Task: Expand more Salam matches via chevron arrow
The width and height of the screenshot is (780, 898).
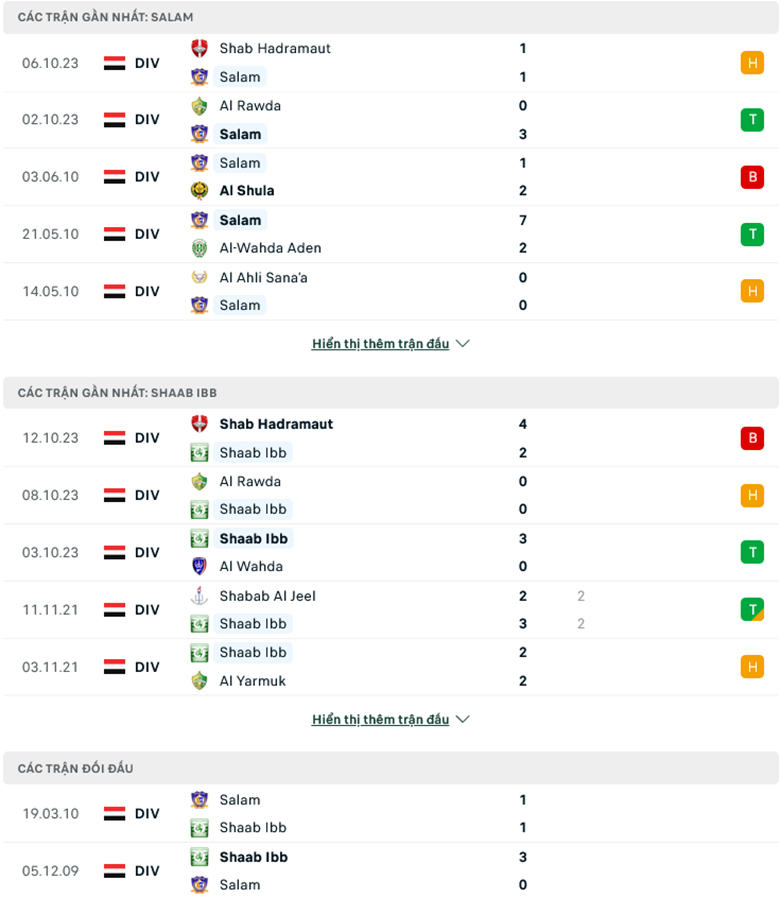Action: (x=462, y=344)
